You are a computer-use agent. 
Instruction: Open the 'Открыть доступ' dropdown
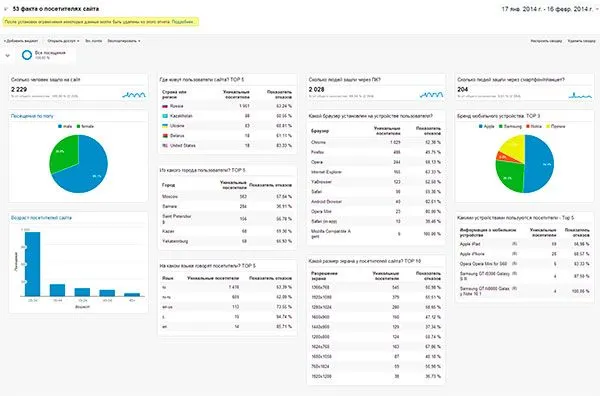63,41
